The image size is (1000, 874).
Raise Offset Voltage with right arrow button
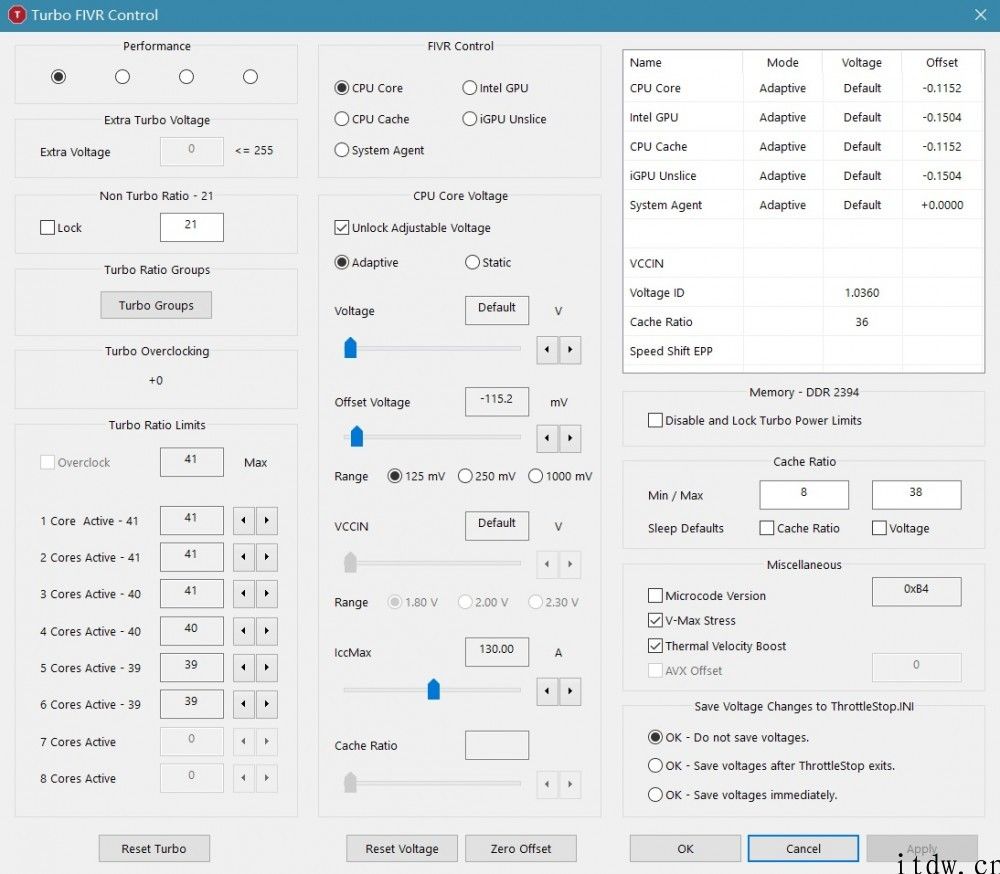(x=570, y=438)
